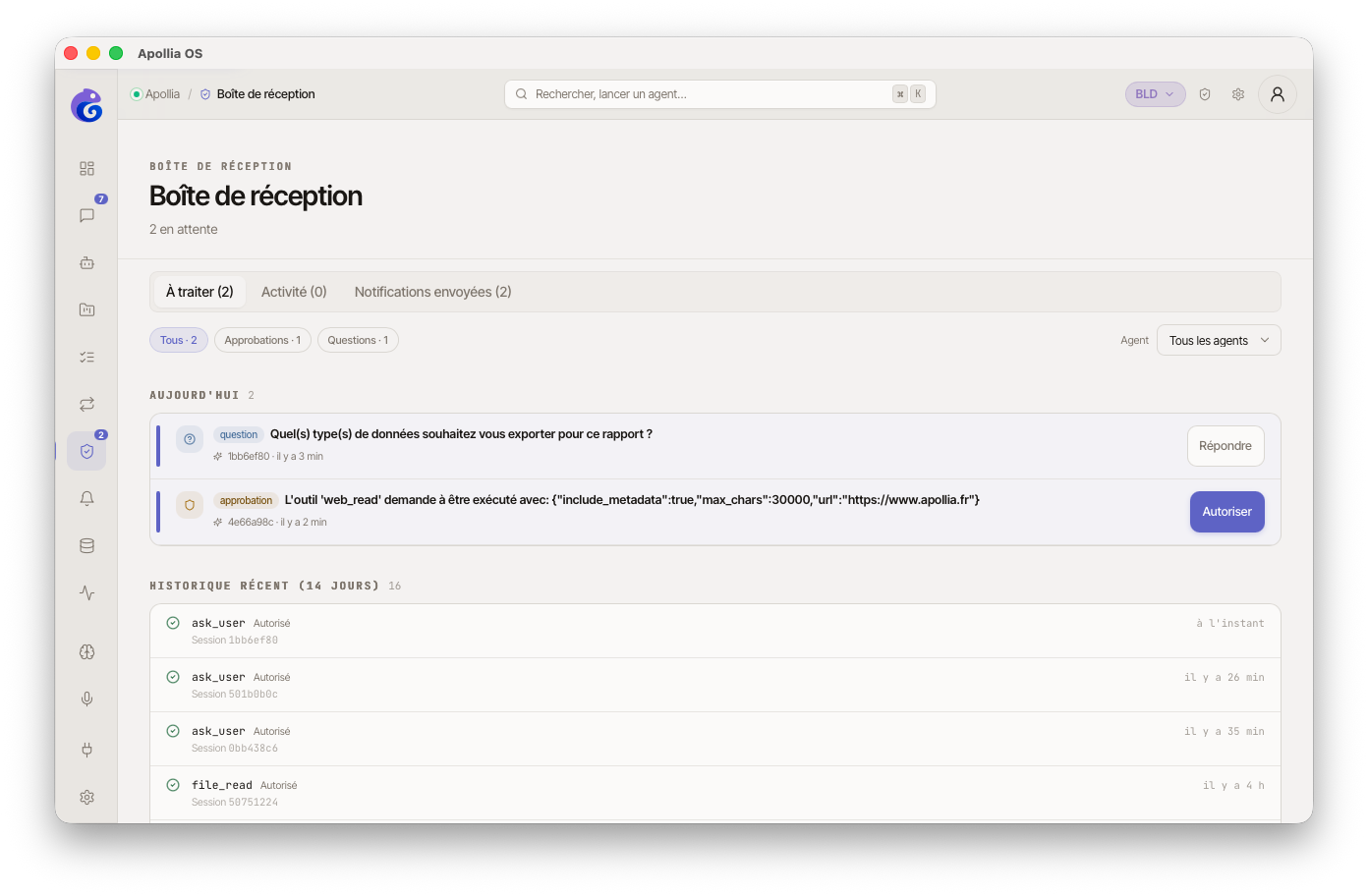Open the Apollia logo home
The height and width of the screenshot is (896, 1368).
(x=86, y=105)
